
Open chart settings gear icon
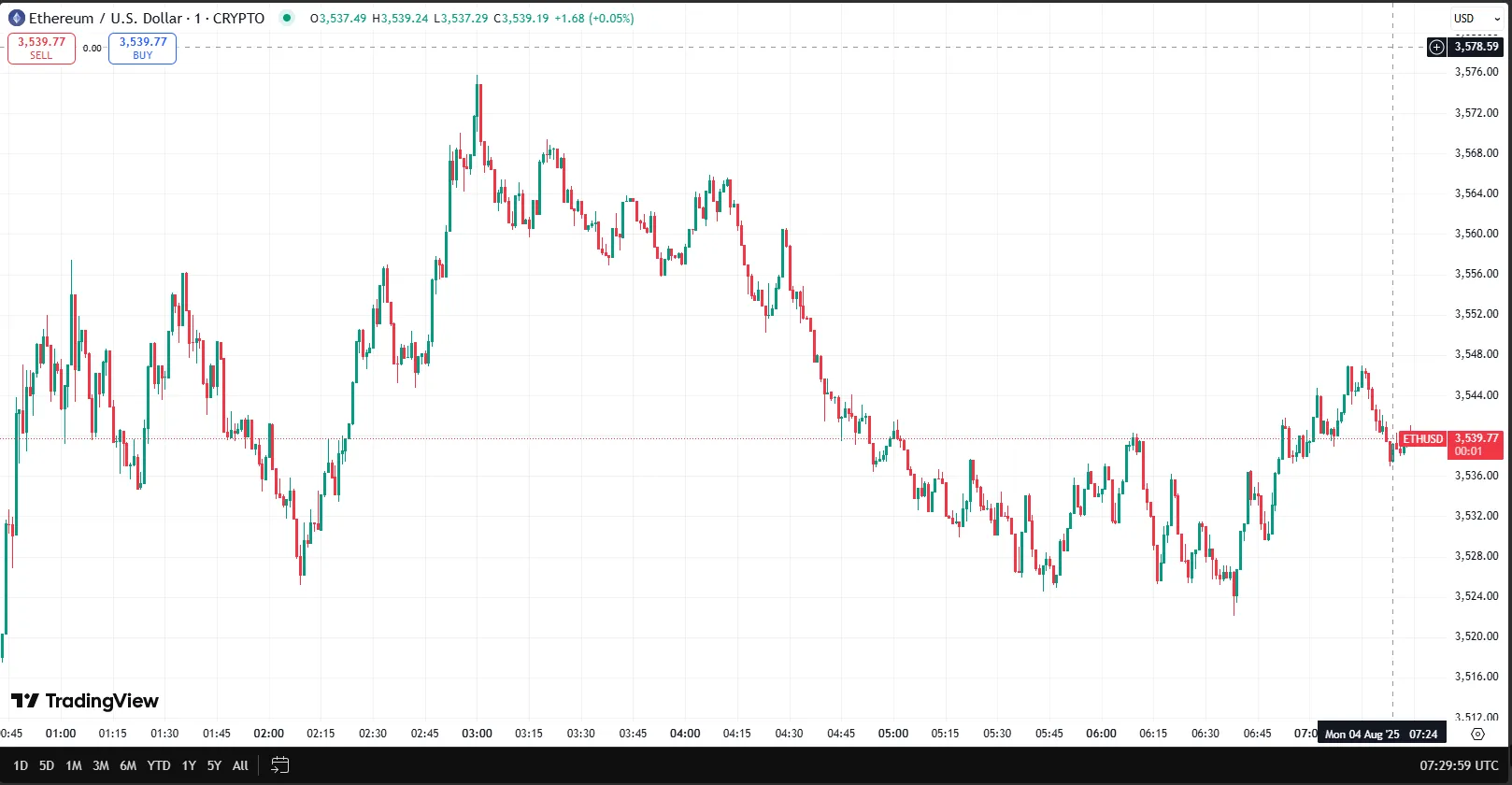1477,734
